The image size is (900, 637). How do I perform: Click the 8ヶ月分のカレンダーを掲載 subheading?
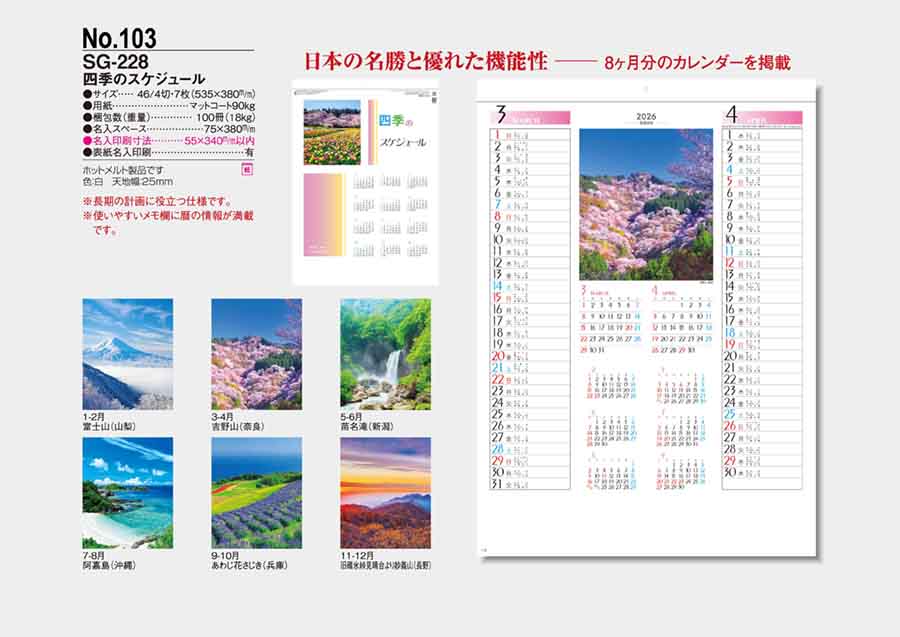pyautogui.click(x=697, y=63)
